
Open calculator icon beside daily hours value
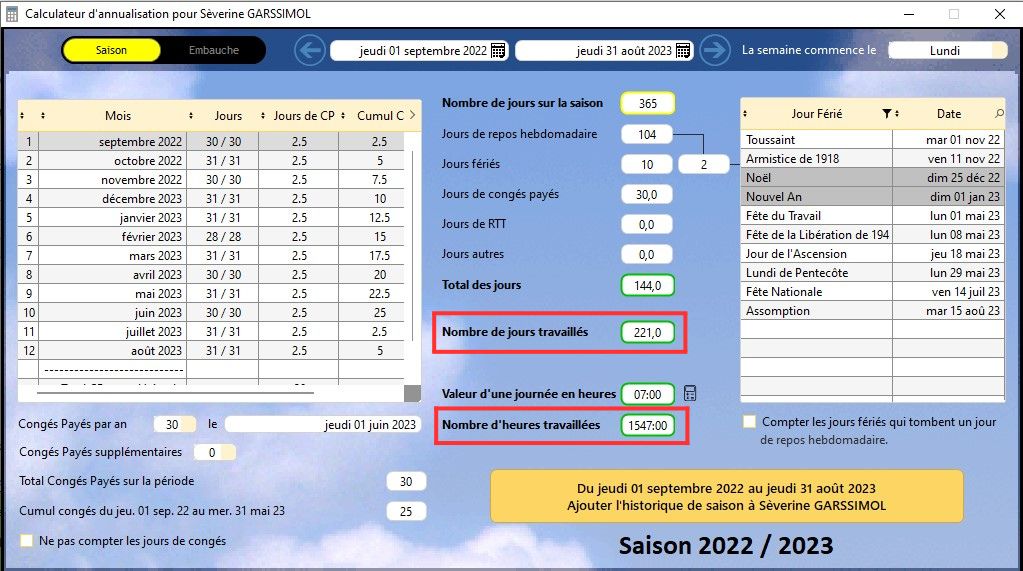pyautogui.click(x=690, y=393)
